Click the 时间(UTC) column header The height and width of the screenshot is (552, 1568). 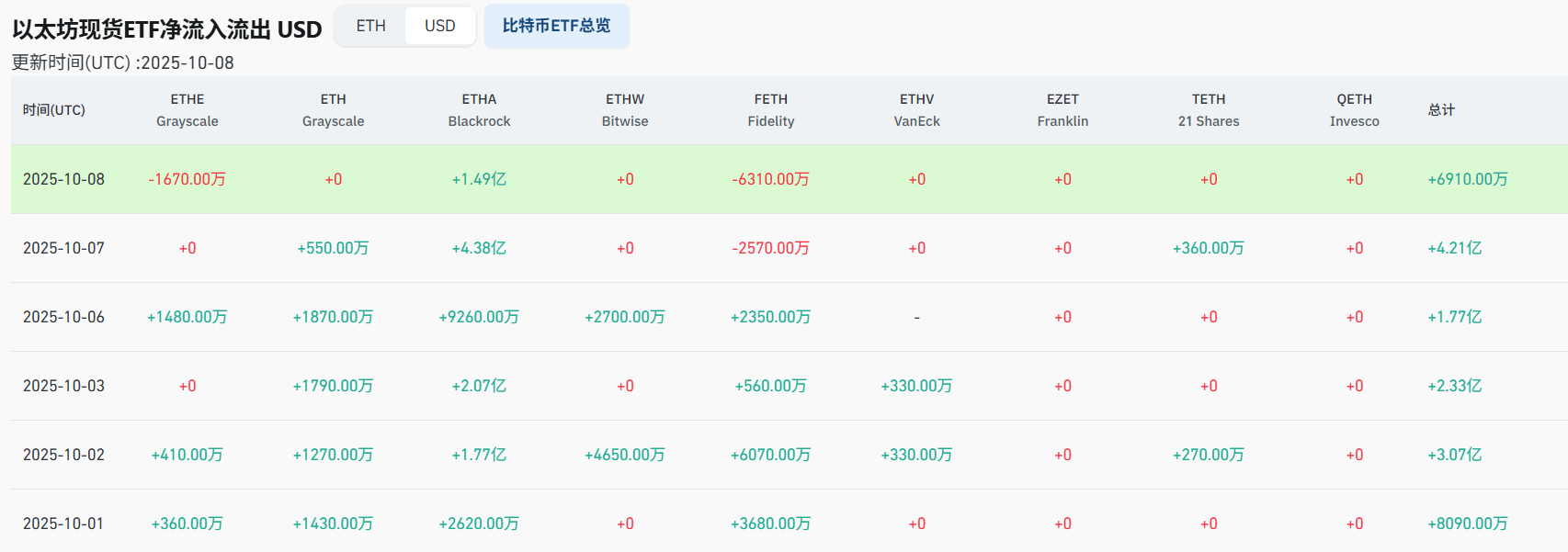[x=54, y=110]
